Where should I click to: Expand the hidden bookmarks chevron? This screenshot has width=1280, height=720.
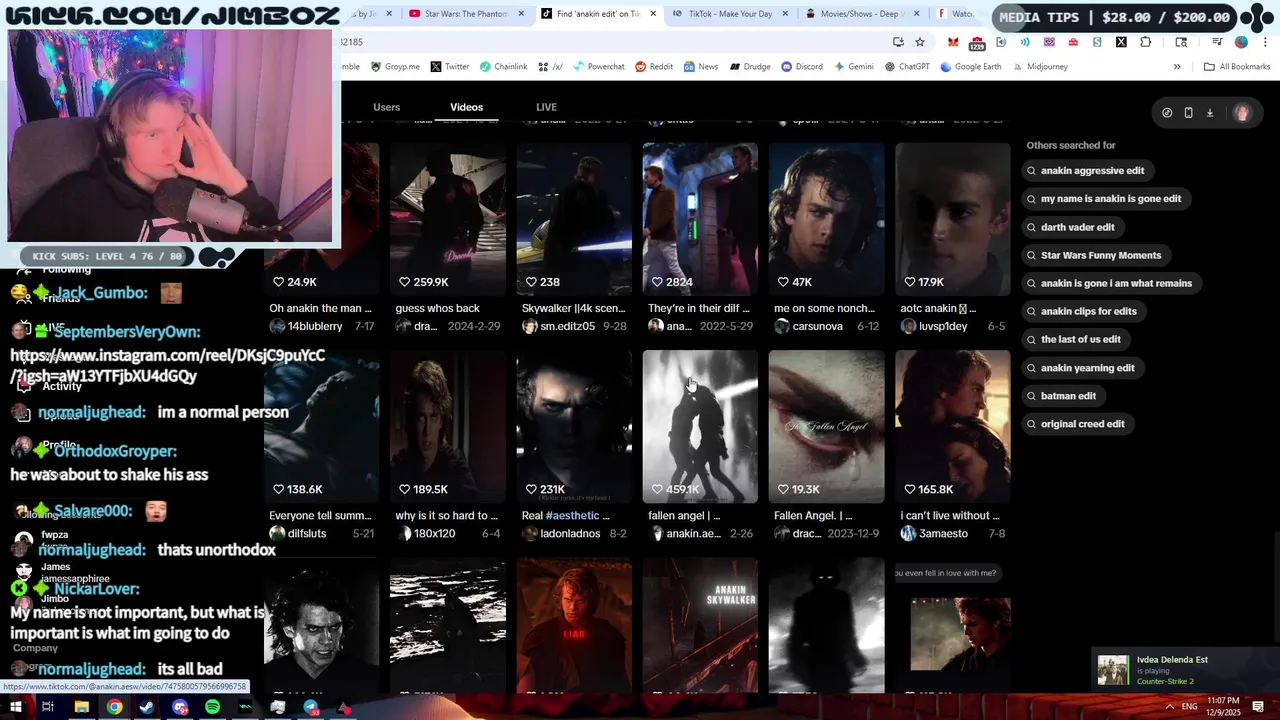[1177, 67]
